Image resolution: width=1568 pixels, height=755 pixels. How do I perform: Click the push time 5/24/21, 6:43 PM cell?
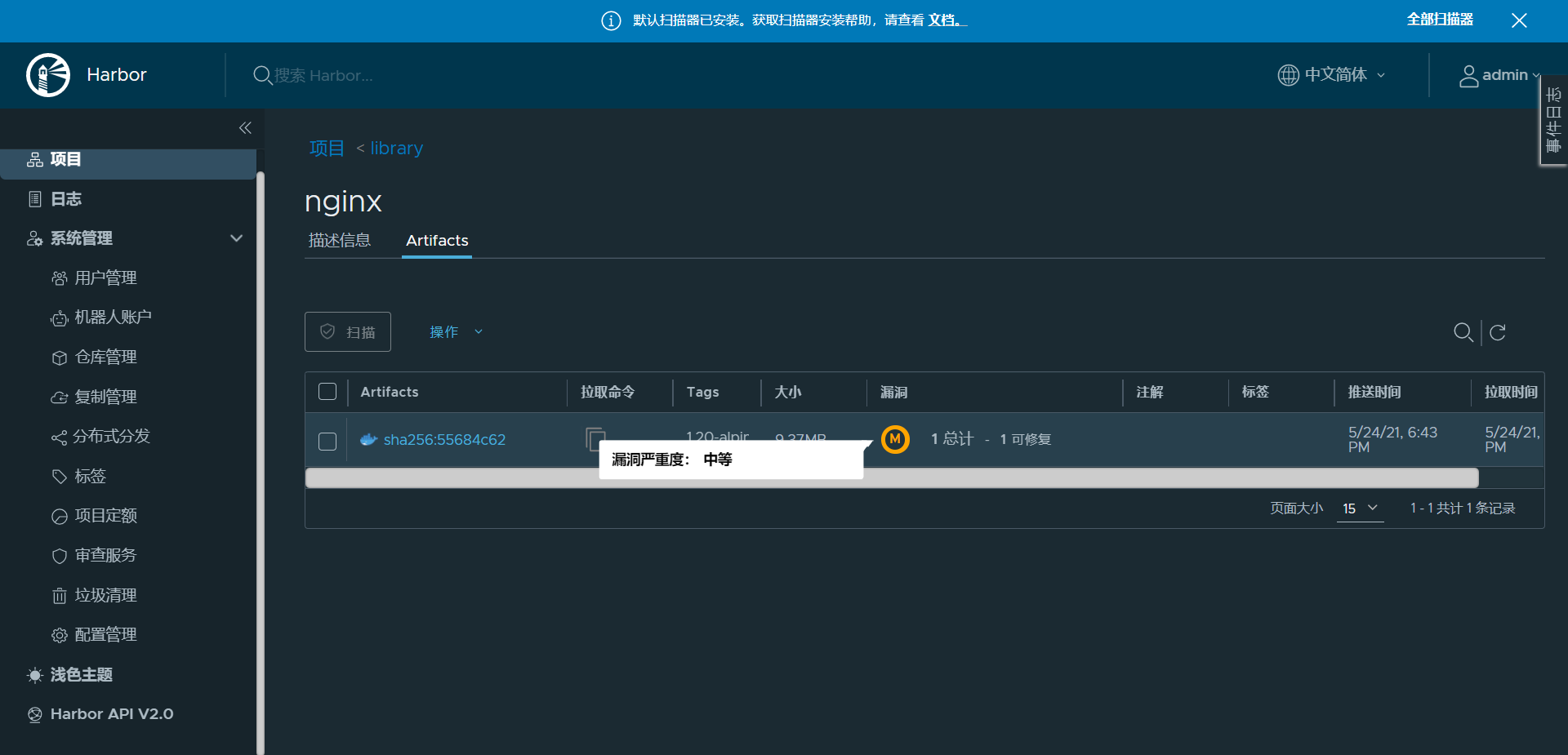click(x=1392, y=439)
